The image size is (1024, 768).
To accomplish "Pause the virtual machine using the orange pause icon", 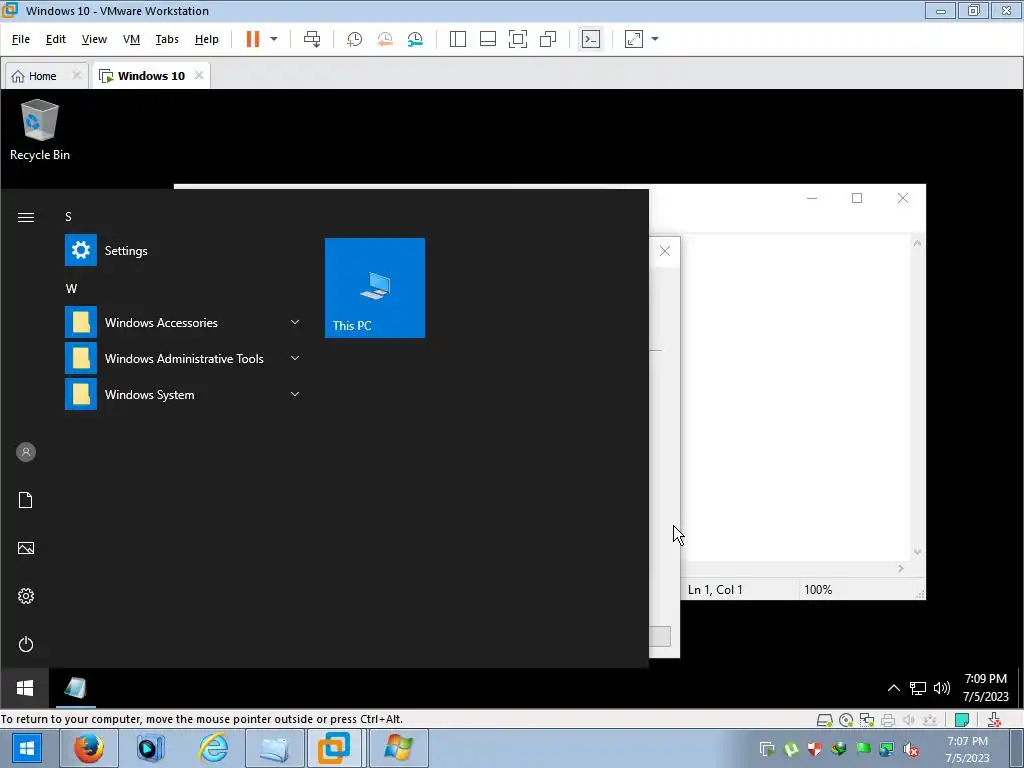I will 253,39.
